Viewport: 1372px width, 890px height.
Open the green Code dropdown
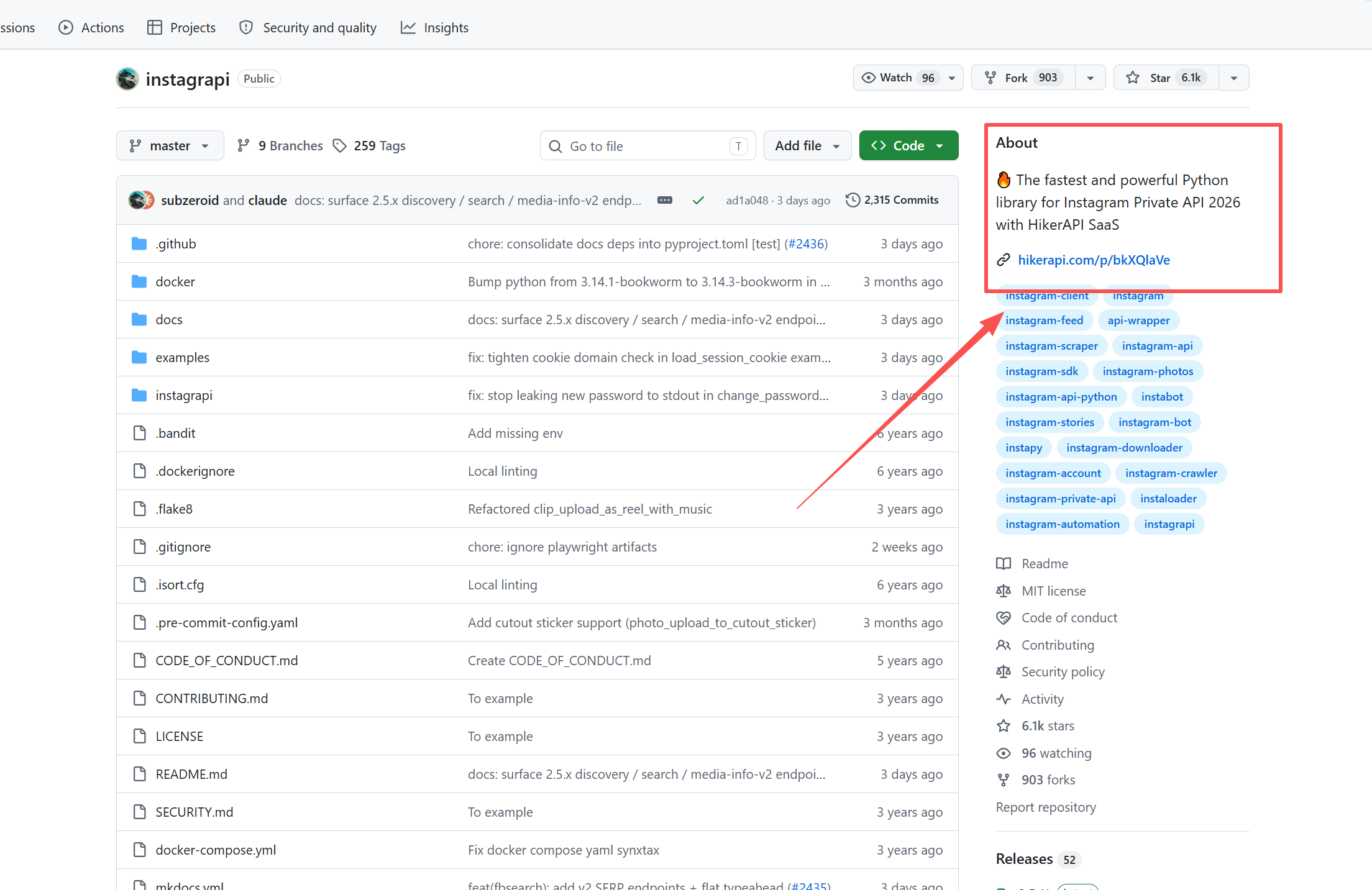908,145
